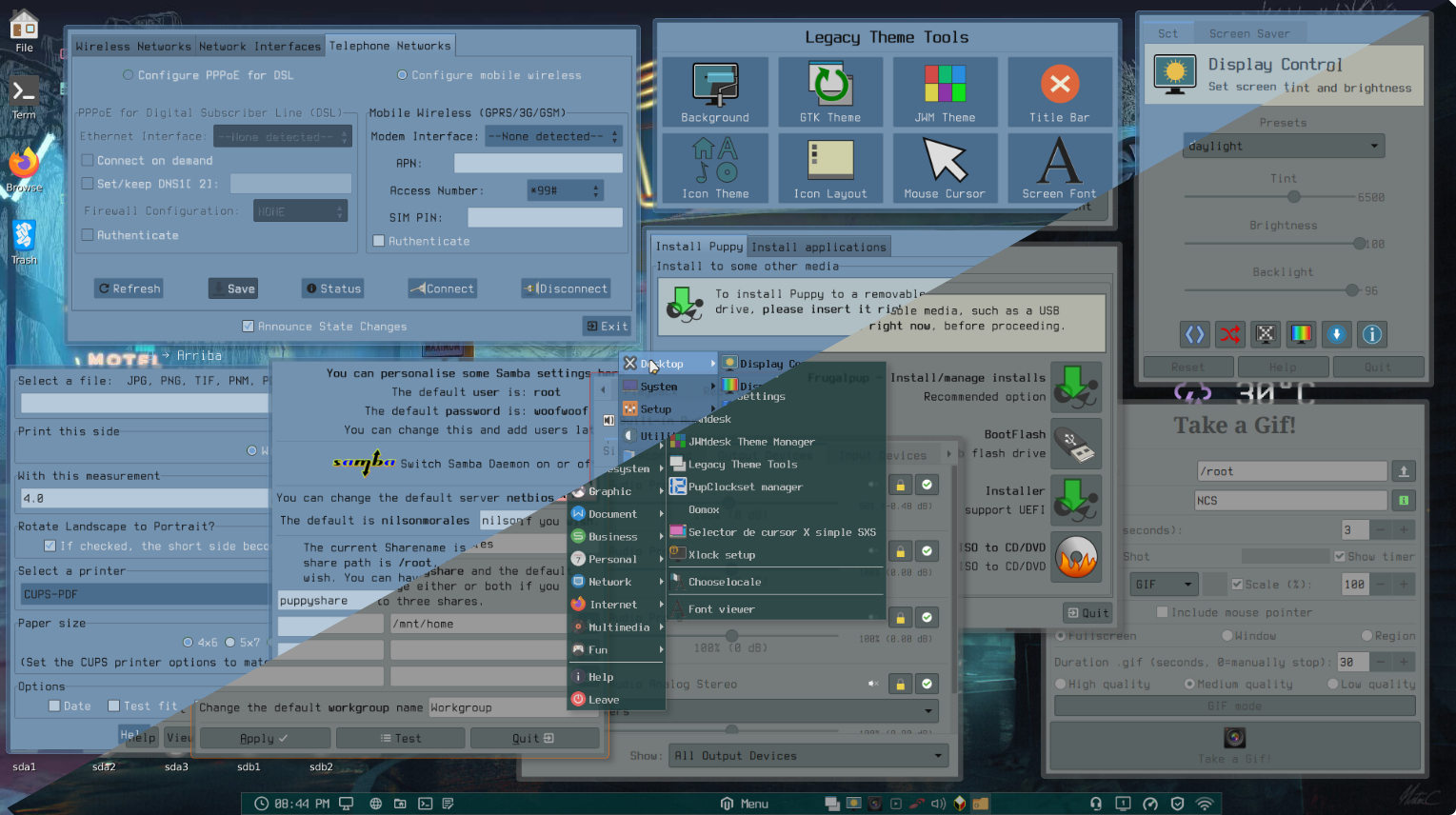Click the blue download arrow icon in Display Control
Screen dimensions: 1456x815
coord(1336,334)
